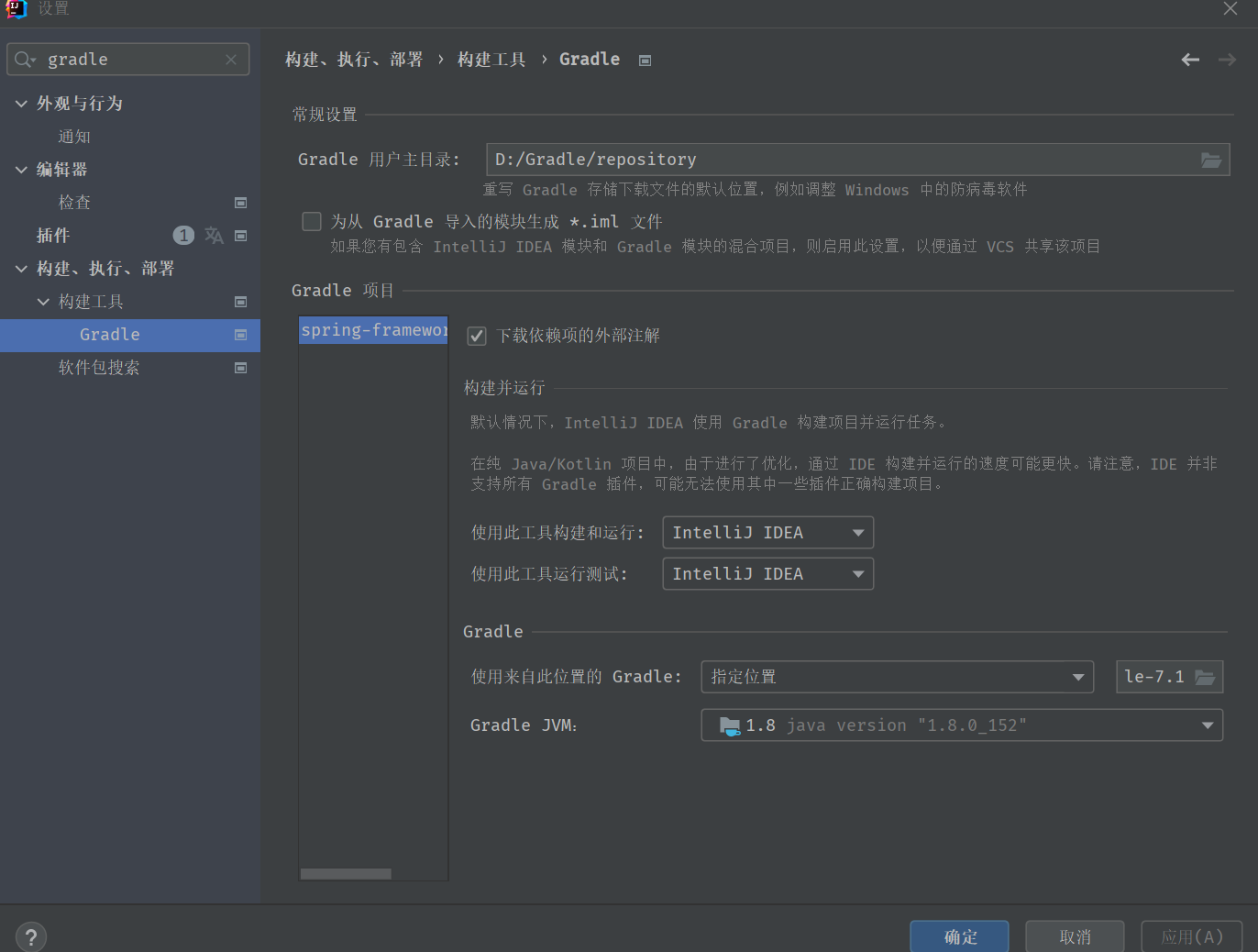This screenshot has height=952, width=1258.
Task: Click the Gradle 用户主目录 path field
Action: tap(857, 160)
